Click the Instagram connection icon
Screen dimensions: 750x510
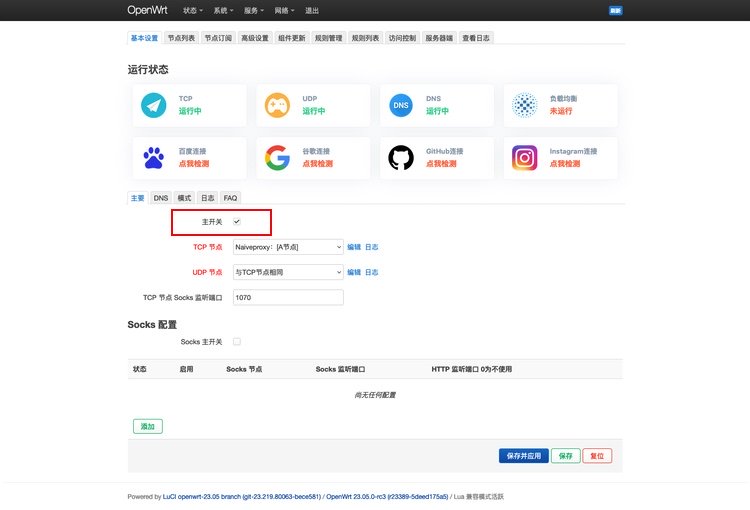[x=525, y=158]
